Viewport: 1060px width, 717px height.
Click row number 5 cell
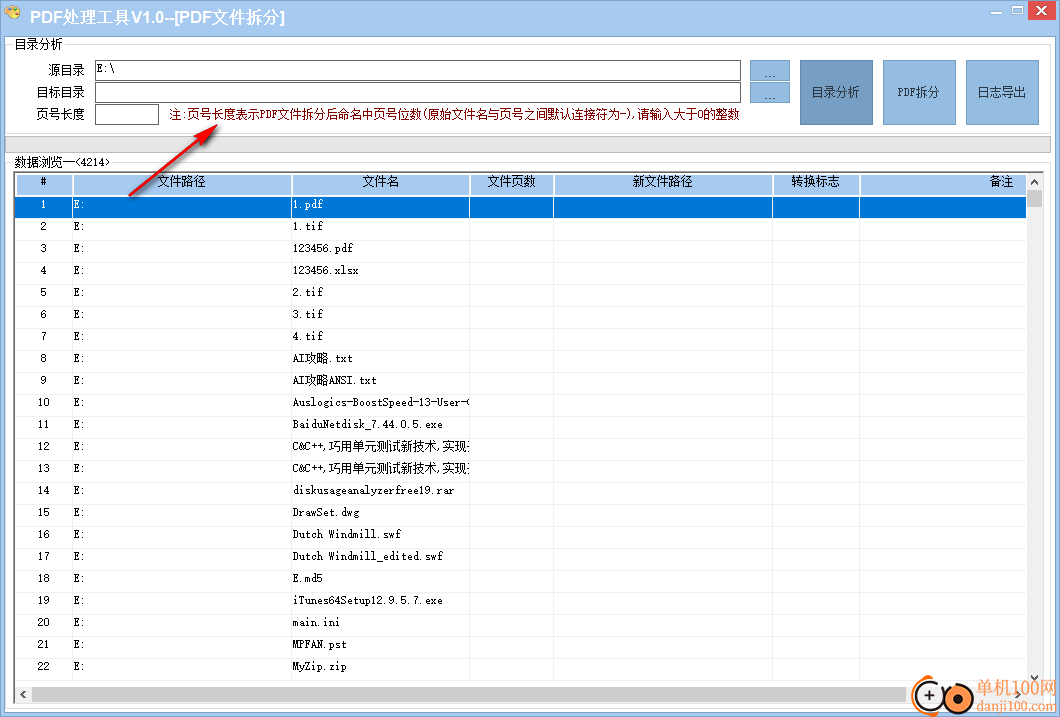coord(44,293)
